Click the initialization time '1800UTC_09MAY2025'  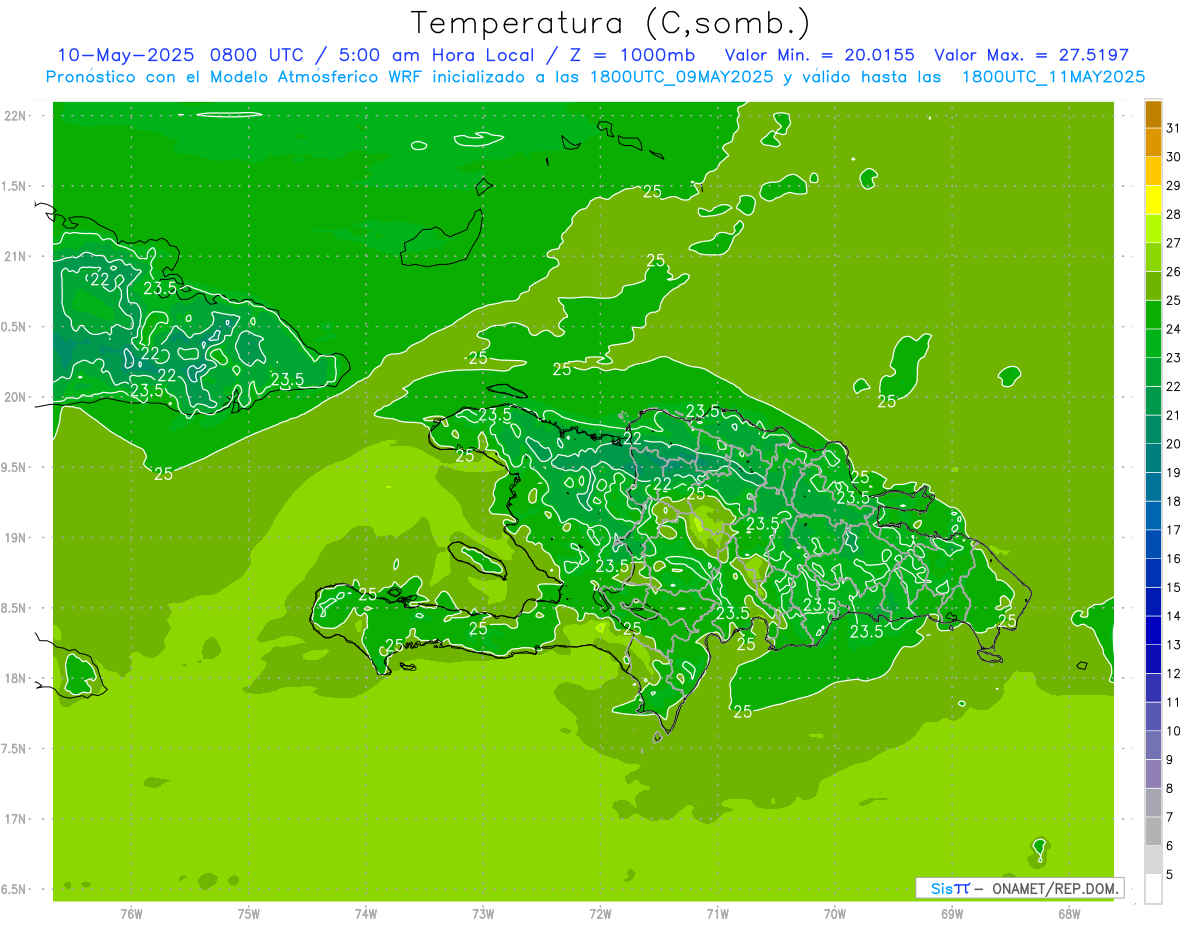[680, 76]
